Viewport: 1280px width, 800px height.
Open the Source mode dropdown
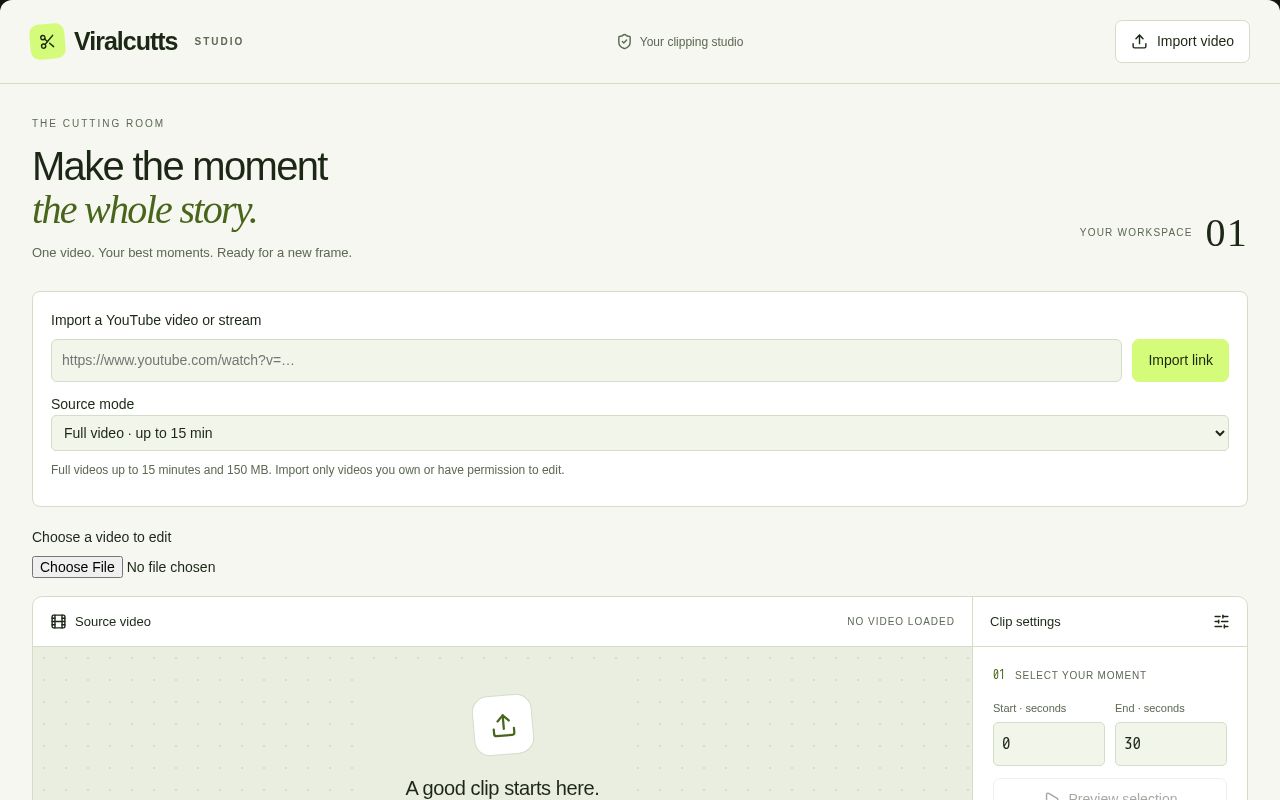[640, 433]
